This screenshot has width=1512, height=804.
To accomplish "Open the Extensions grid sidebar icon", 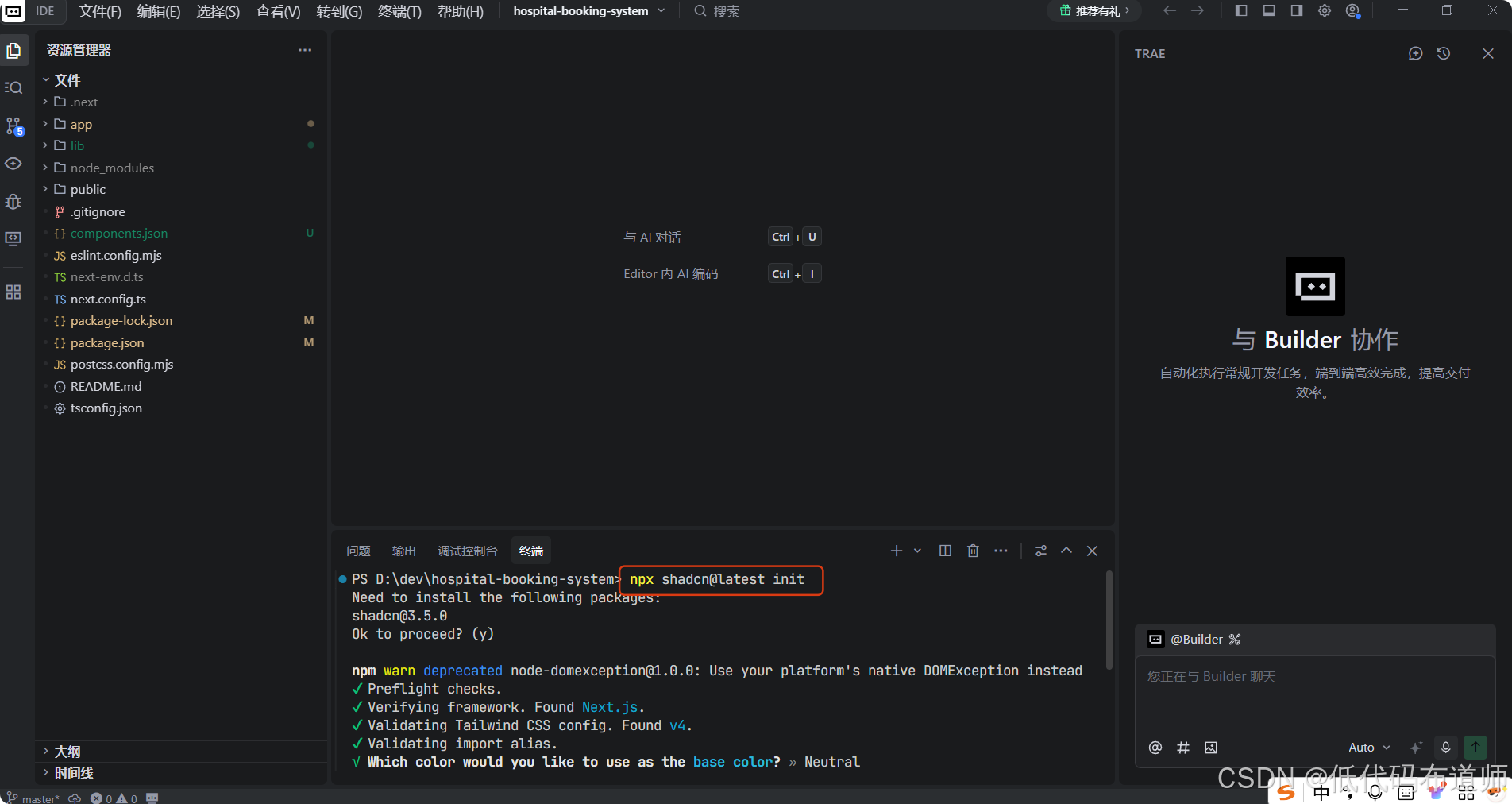I will click(13, 292).
